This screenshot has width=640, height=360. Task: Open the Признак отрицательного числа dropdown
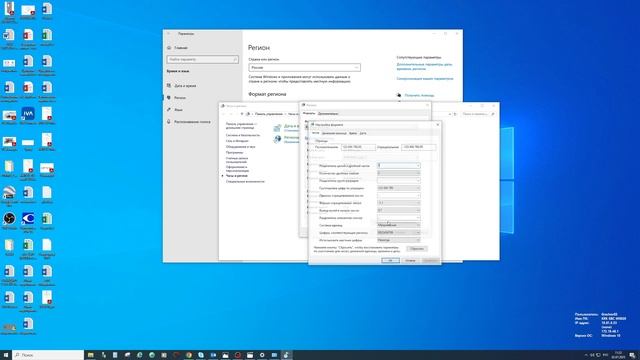point(398,196)
